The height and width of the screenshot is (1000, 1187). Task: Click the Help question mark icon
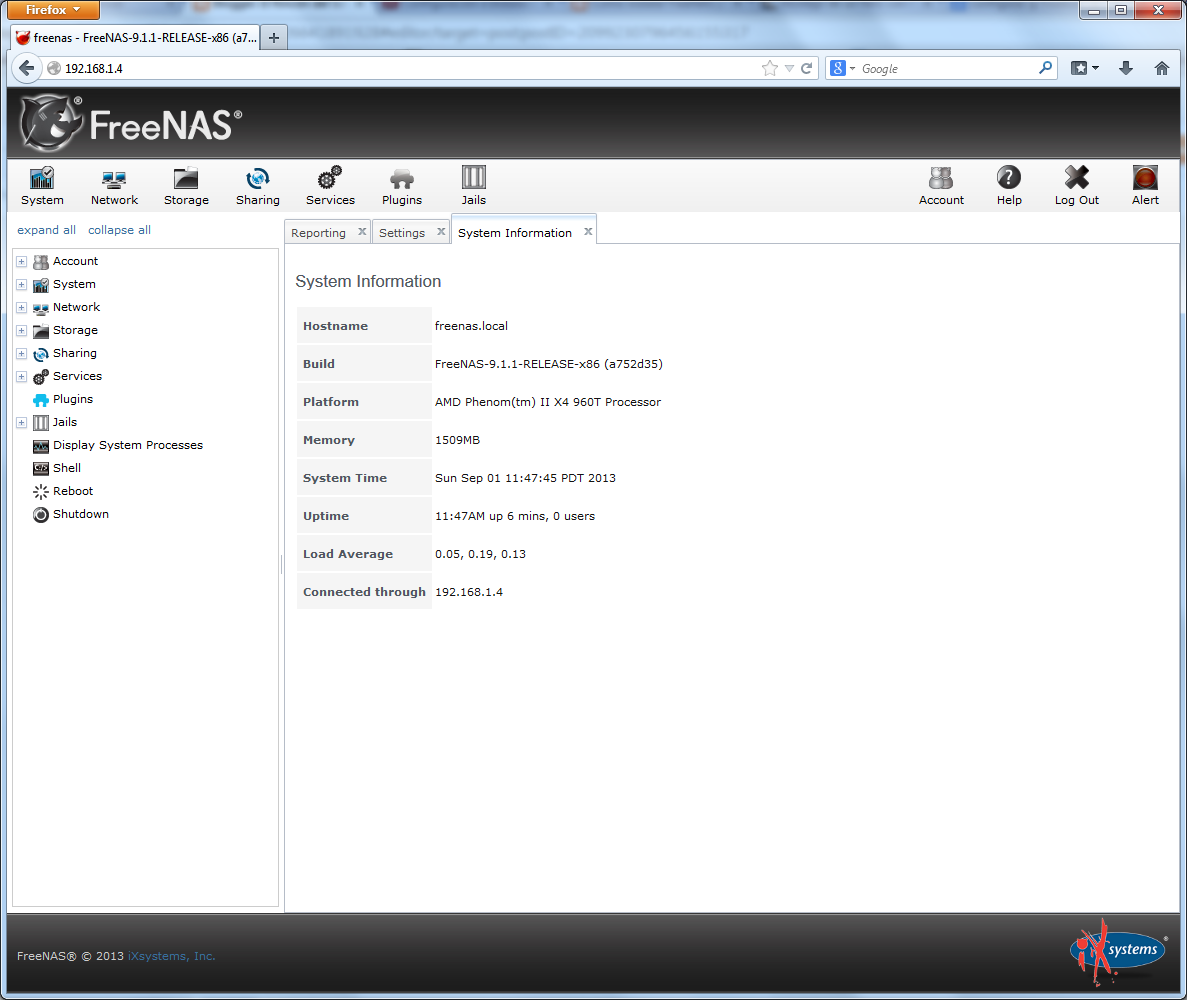click(1008, 185)
